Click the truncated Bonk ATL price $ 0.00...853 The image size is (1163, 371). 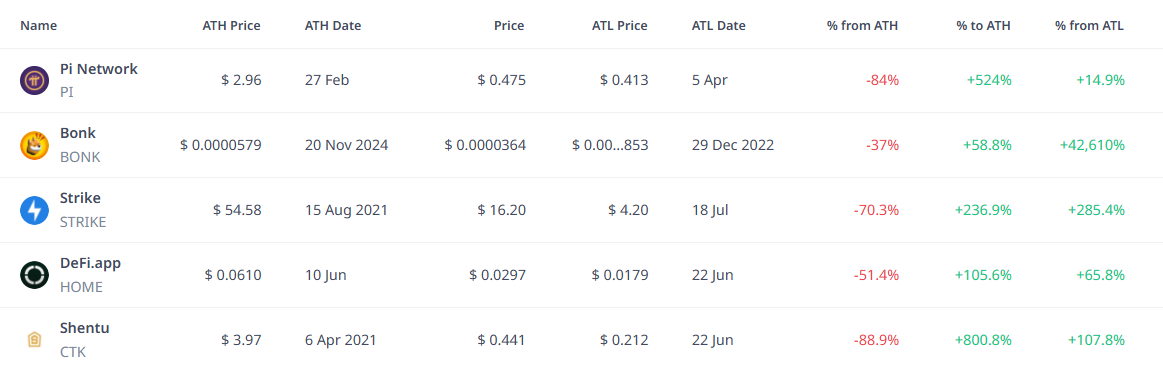(610, 145)
